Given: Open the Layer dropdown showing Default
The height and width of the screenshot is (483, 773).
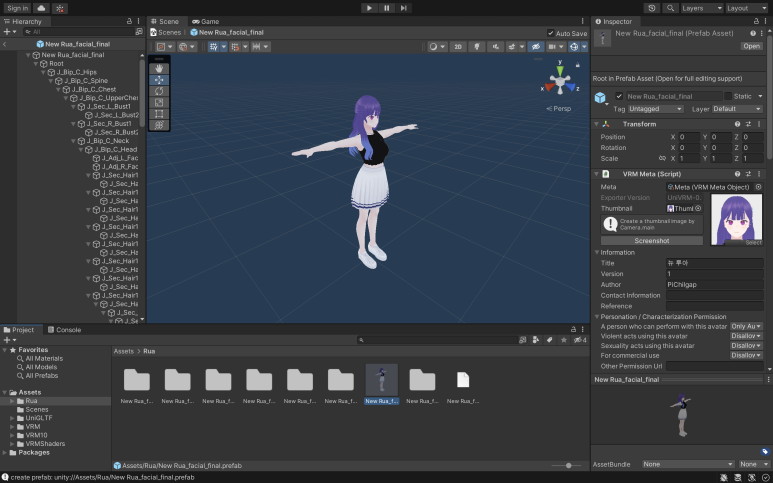Looking at the screenshot, I should [738, 109].
